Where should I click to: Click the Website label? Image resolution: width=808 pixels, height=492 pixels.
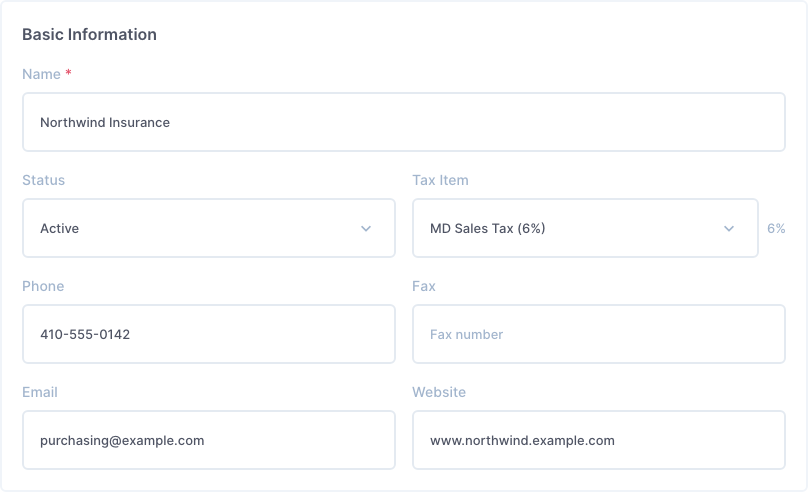pos(439,393)
